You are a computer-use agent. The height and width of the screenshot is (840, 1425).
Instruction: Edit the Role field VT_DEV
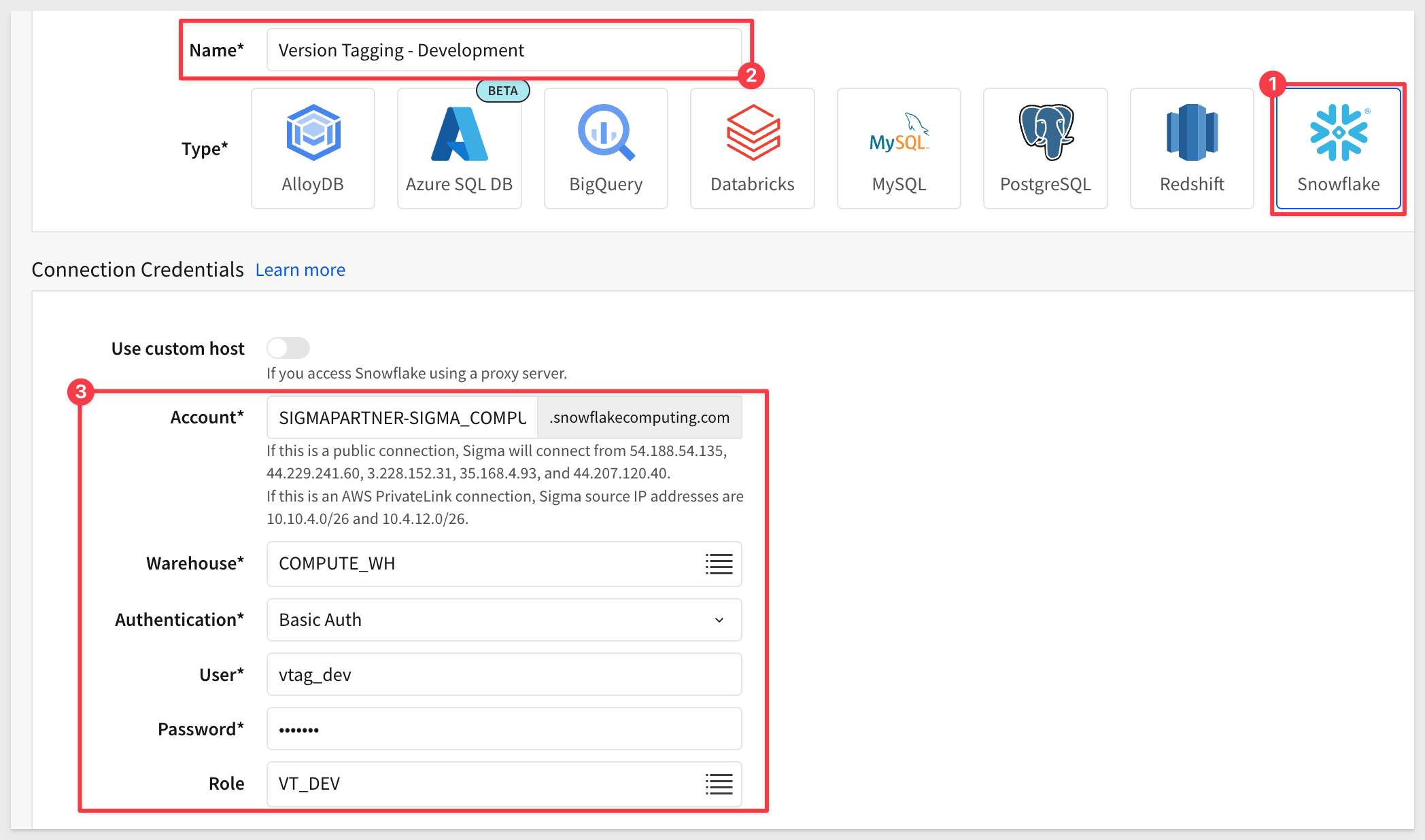coord(504,784)
